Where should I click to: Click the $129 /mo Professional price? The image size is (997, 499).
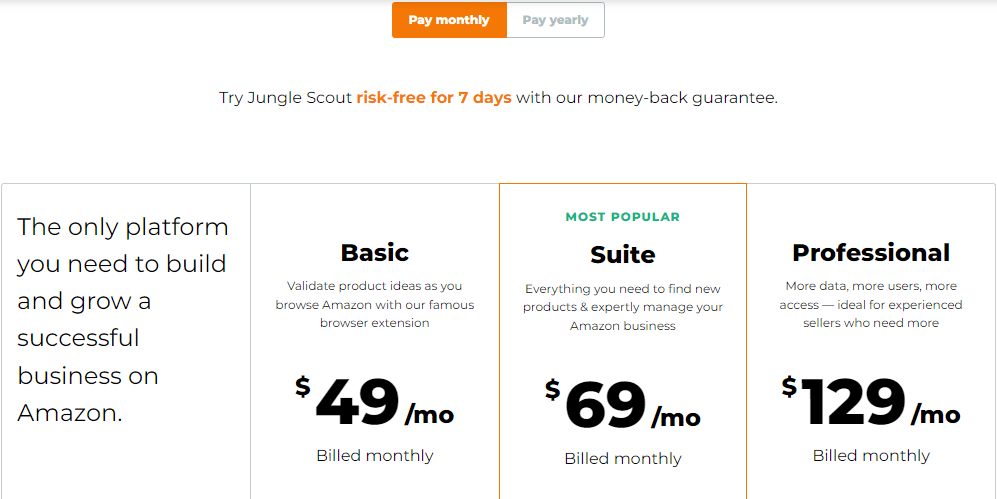pos(871,403)
